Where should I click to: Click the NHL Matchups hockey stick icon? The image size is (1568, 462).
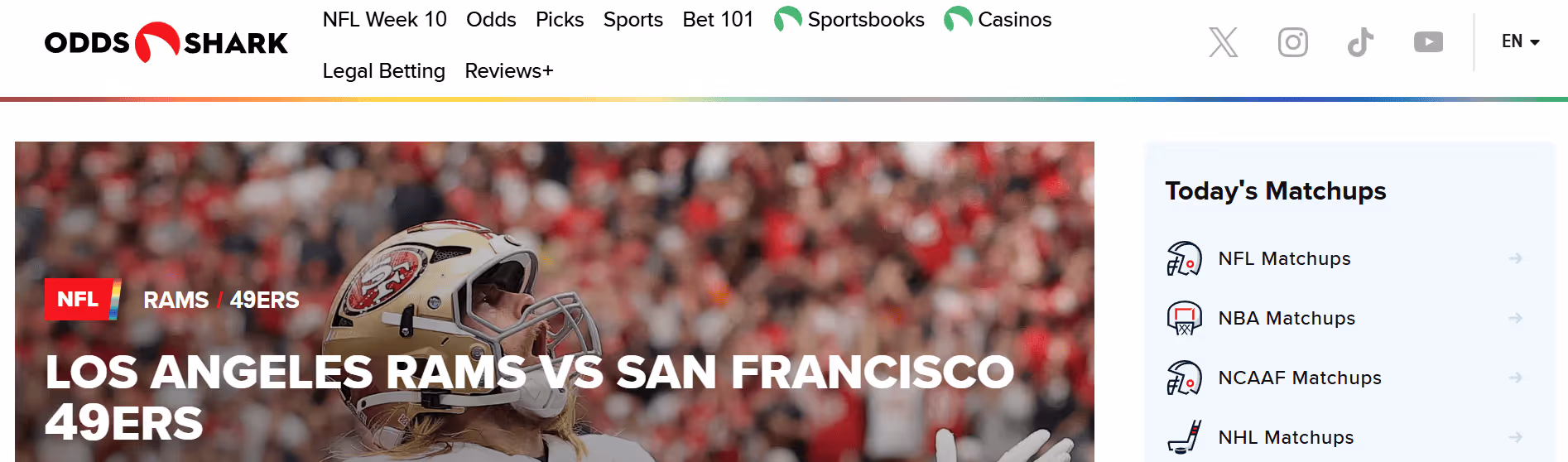(1184, 437)
